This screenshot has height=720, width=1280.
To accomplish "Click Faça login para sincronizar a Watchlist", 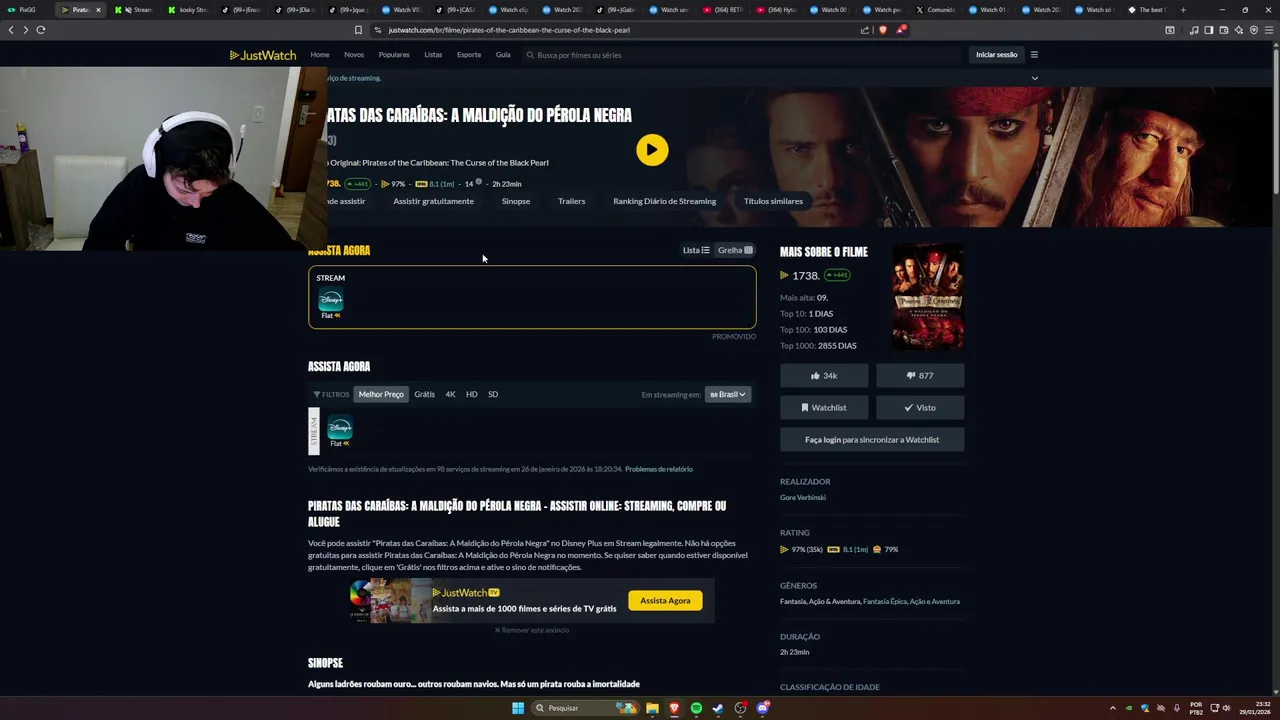I will pyautogui.click(x=872, y=440).
